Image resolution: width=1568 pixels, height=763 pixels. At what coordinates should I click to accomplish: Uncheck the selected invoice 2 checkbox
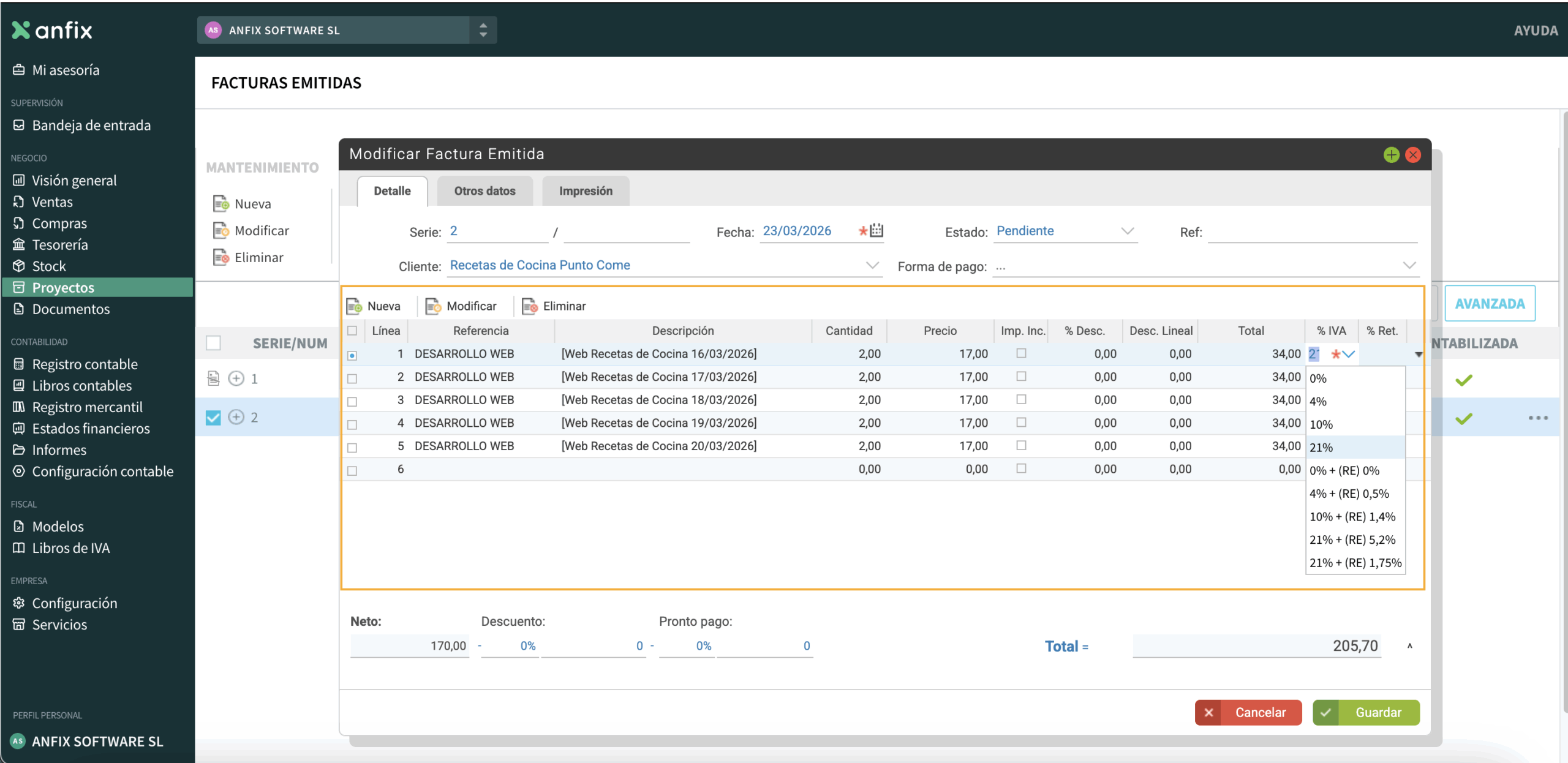pos(213,418)
